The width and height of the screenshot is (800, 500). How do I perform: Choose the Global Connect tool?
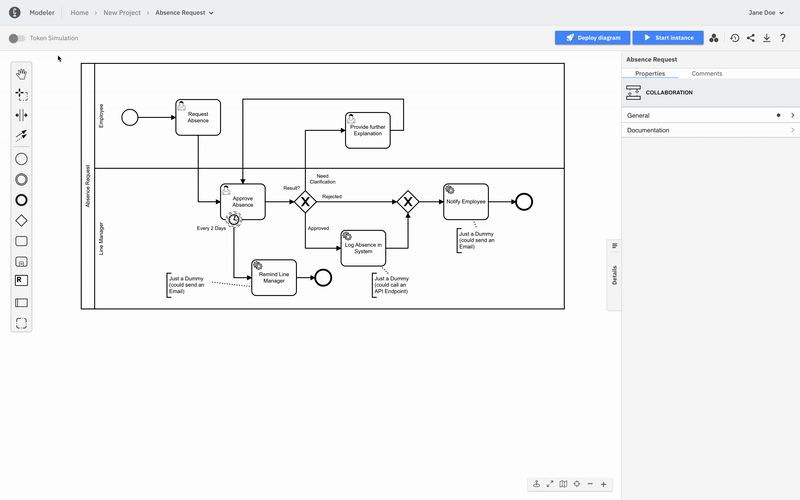21,136
